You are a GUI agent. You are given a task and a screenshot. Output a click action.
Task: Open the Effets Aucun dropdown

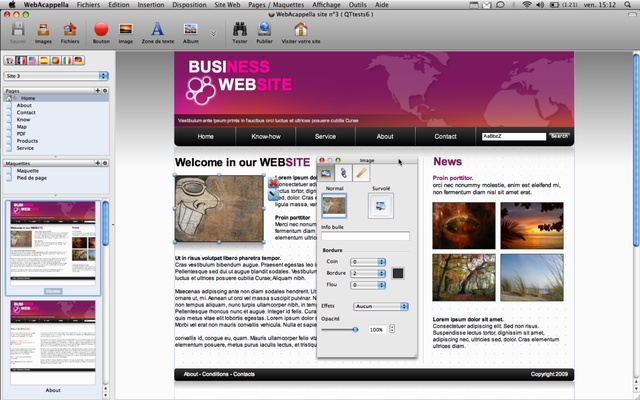point(380,306)
